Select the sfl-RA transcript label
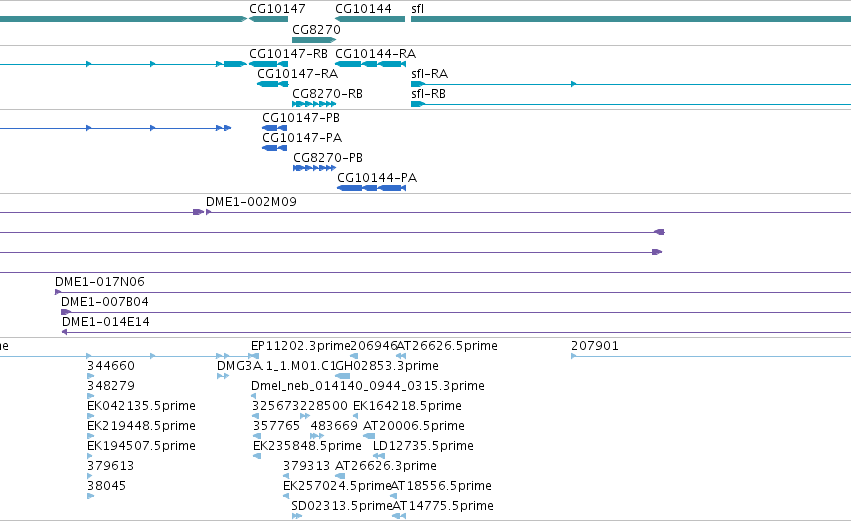 (x=429, y=74)
